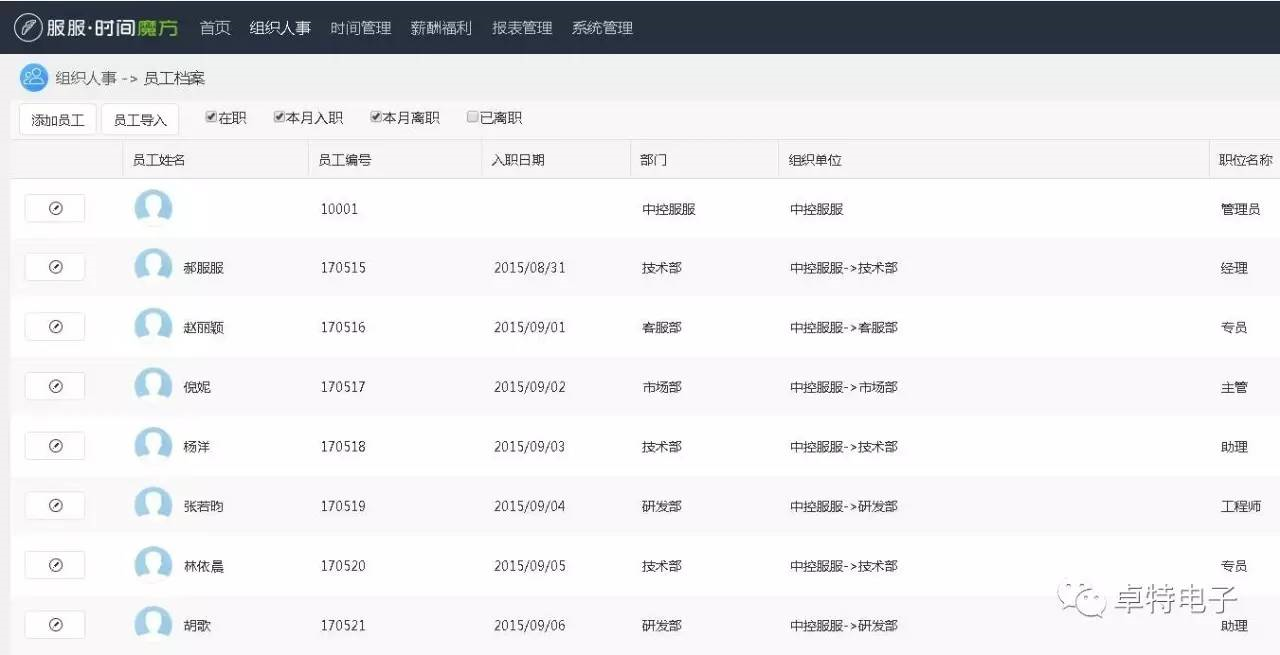
Task: Click avatar icon of employee 林依晨
Action: pyautogui.click(x=153, y=565)
